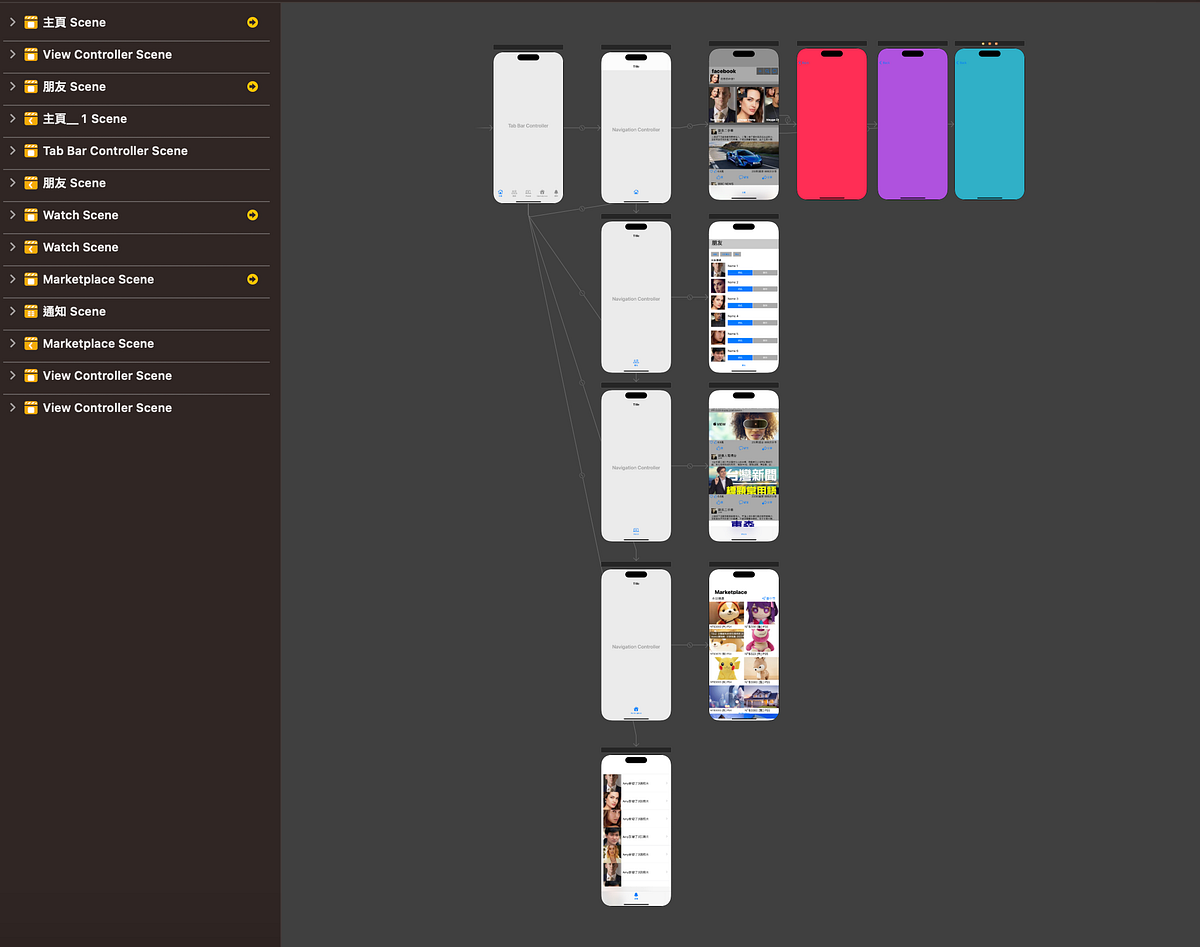Viewport: 1200px width, 947px height.
Task: Click the search icon in the facebook navigation bar
Action: pyautogui.click(x=767, y=71)
